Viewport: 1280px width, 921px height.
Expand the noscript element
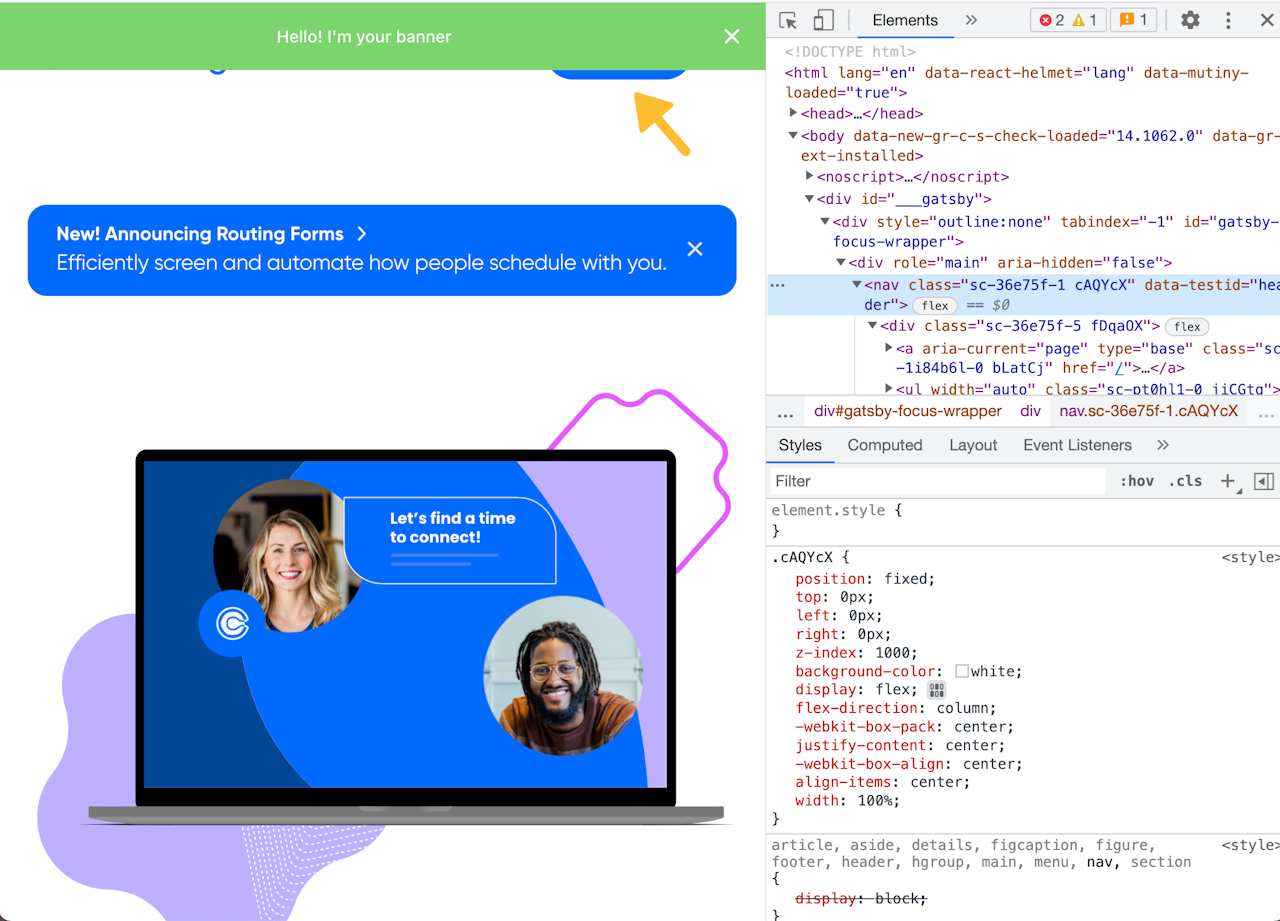coord(809,176)
